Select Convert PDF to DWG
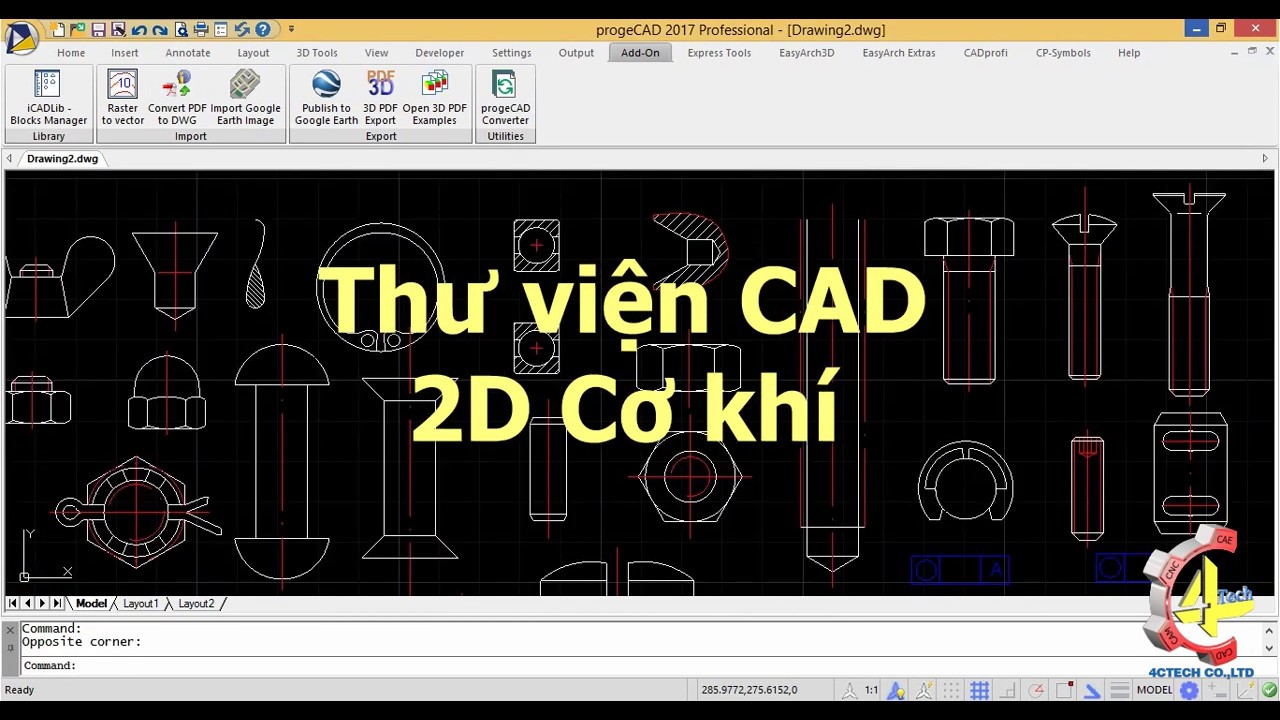 click(x=177, y=97)
